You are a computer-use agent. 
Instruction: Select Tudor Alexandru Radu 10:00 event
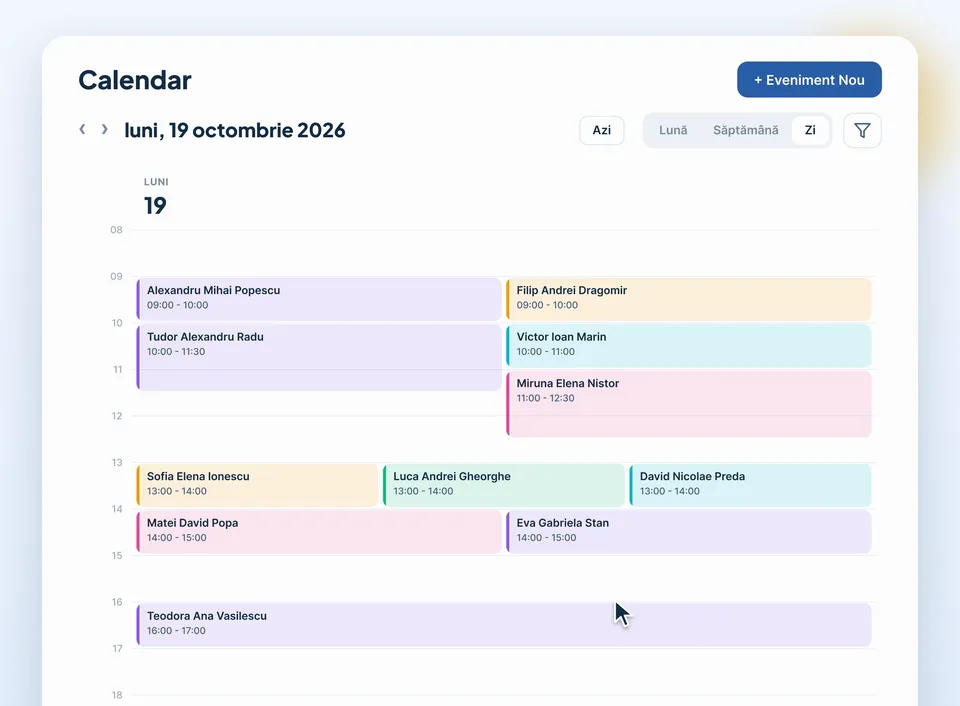(318, 357)
